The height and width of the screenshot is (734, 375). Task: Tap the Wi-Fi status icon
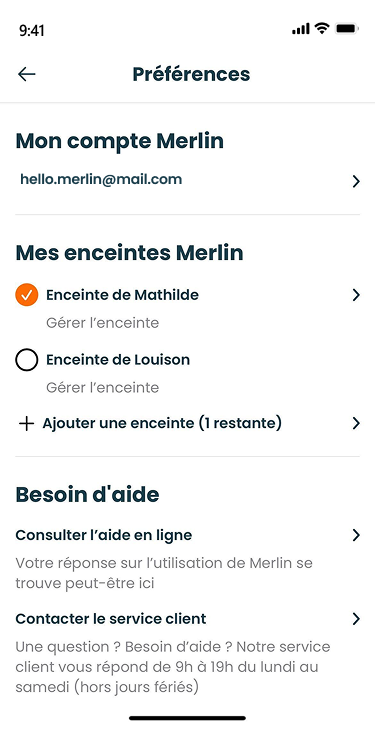point(322,29)
